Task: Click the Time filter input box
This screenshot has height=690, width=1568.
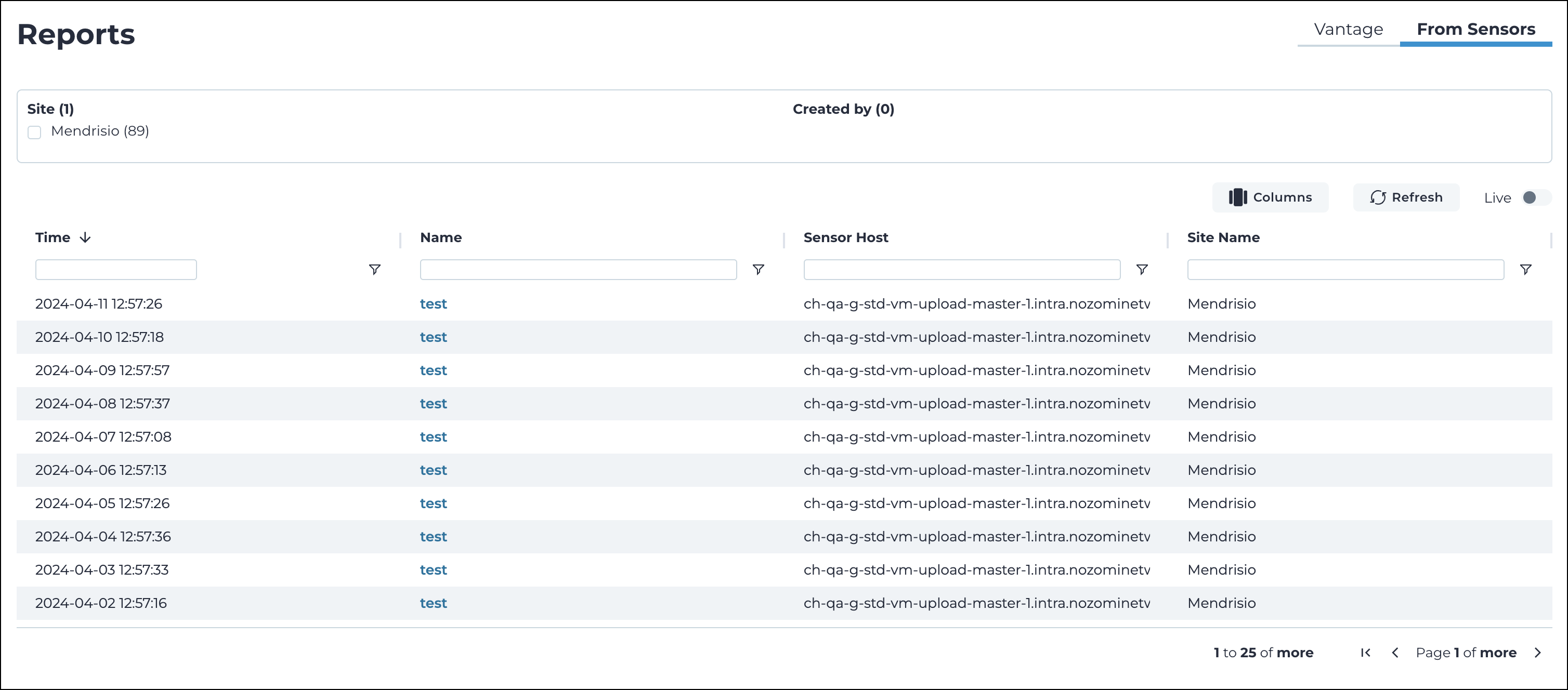Action: [x=115, y=270]
